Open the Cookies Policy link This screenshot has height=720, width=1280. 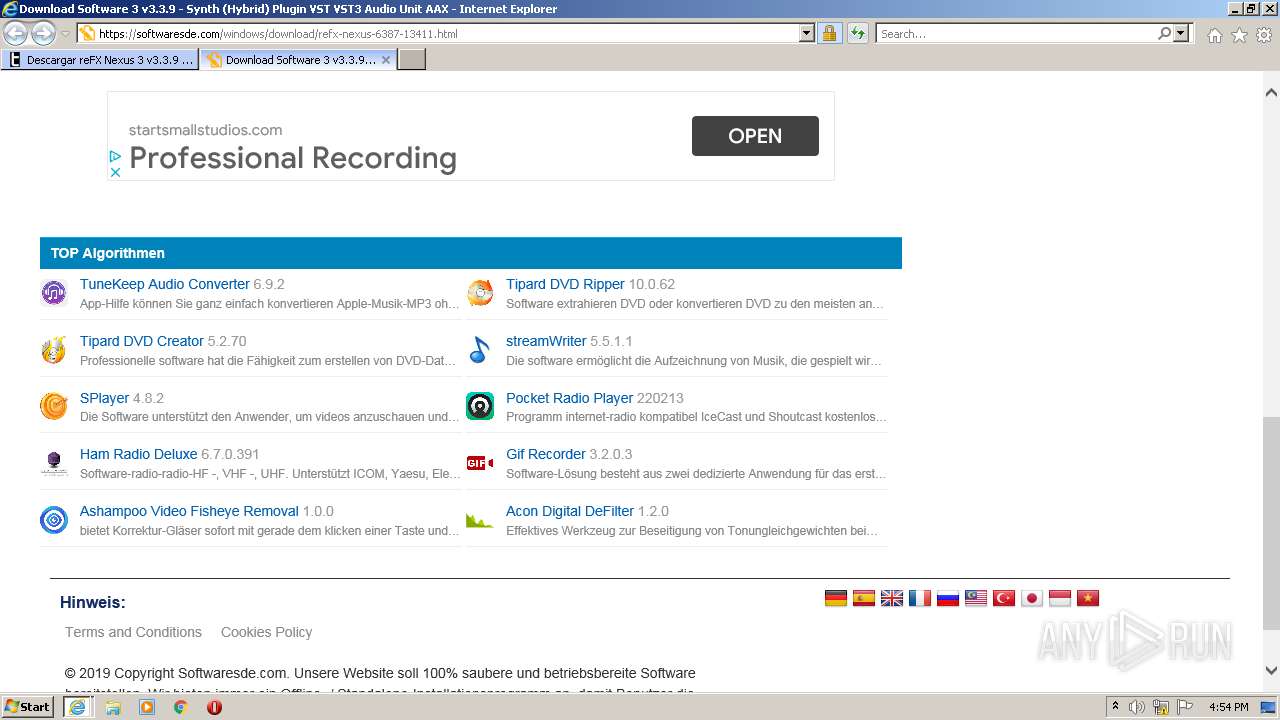click(x=266, y=632)
